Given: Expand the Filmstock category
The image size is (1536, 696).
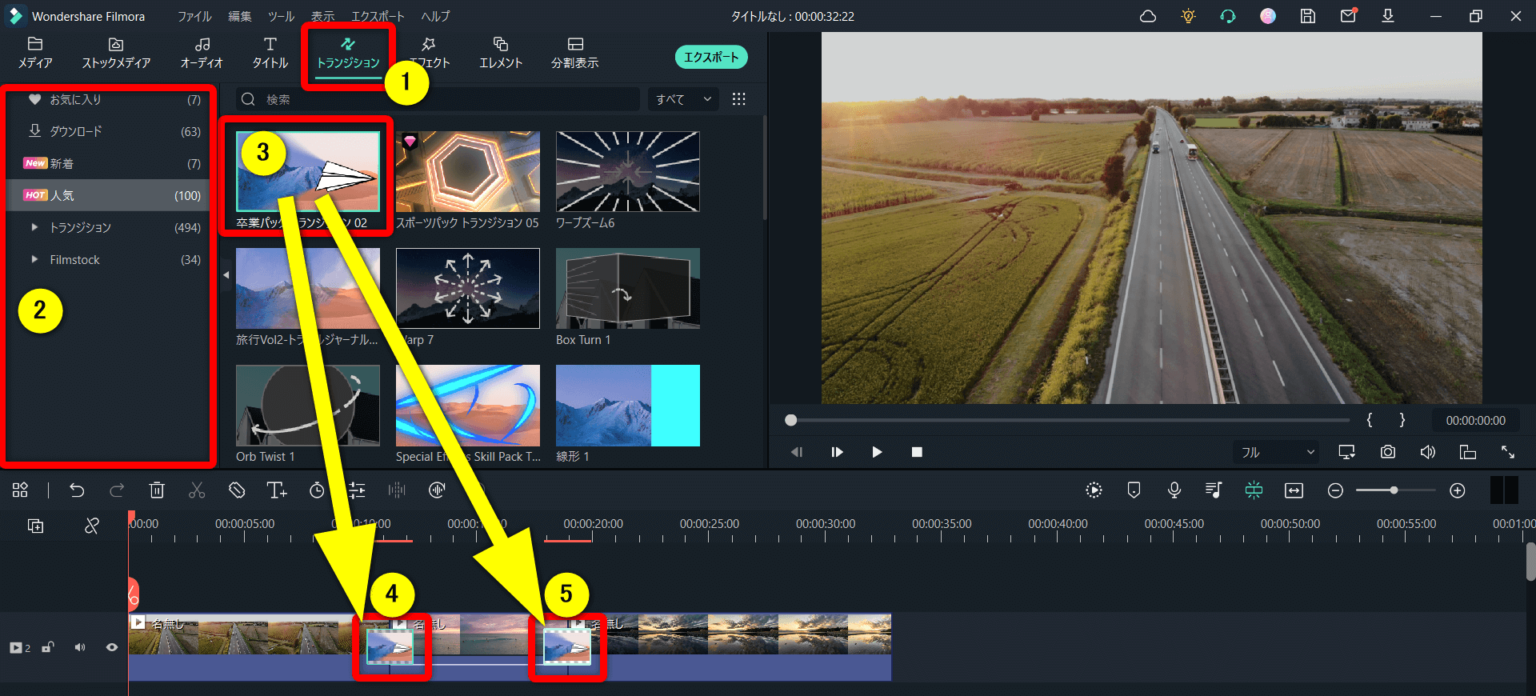Looking at the screenshot, I should click(36, 260).
